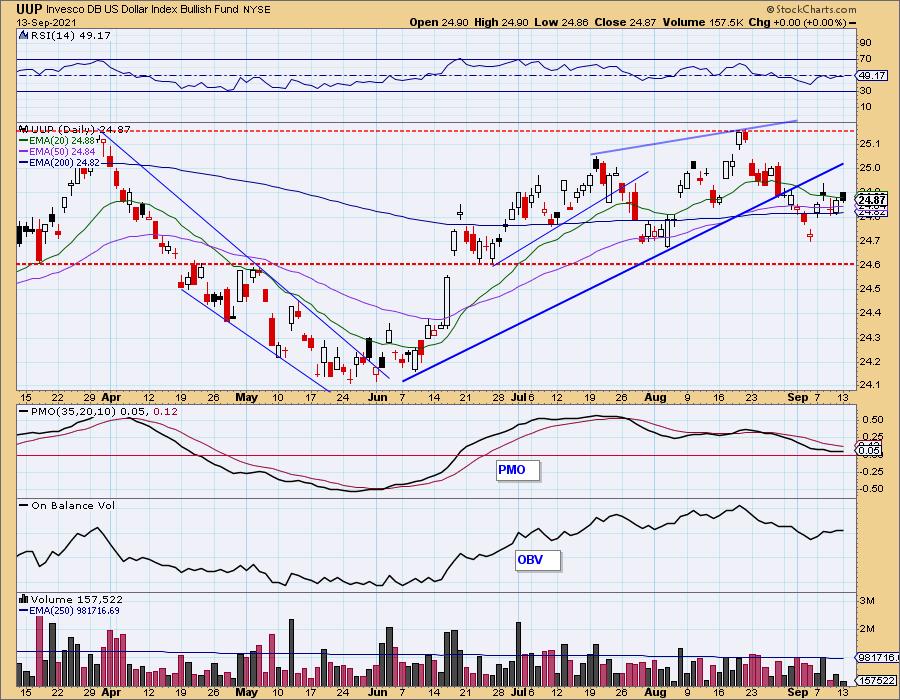This screenshot has height=700, width=900.
Task: Click the small icon beside RSI(14) label
Action: (x=24, y=35)
